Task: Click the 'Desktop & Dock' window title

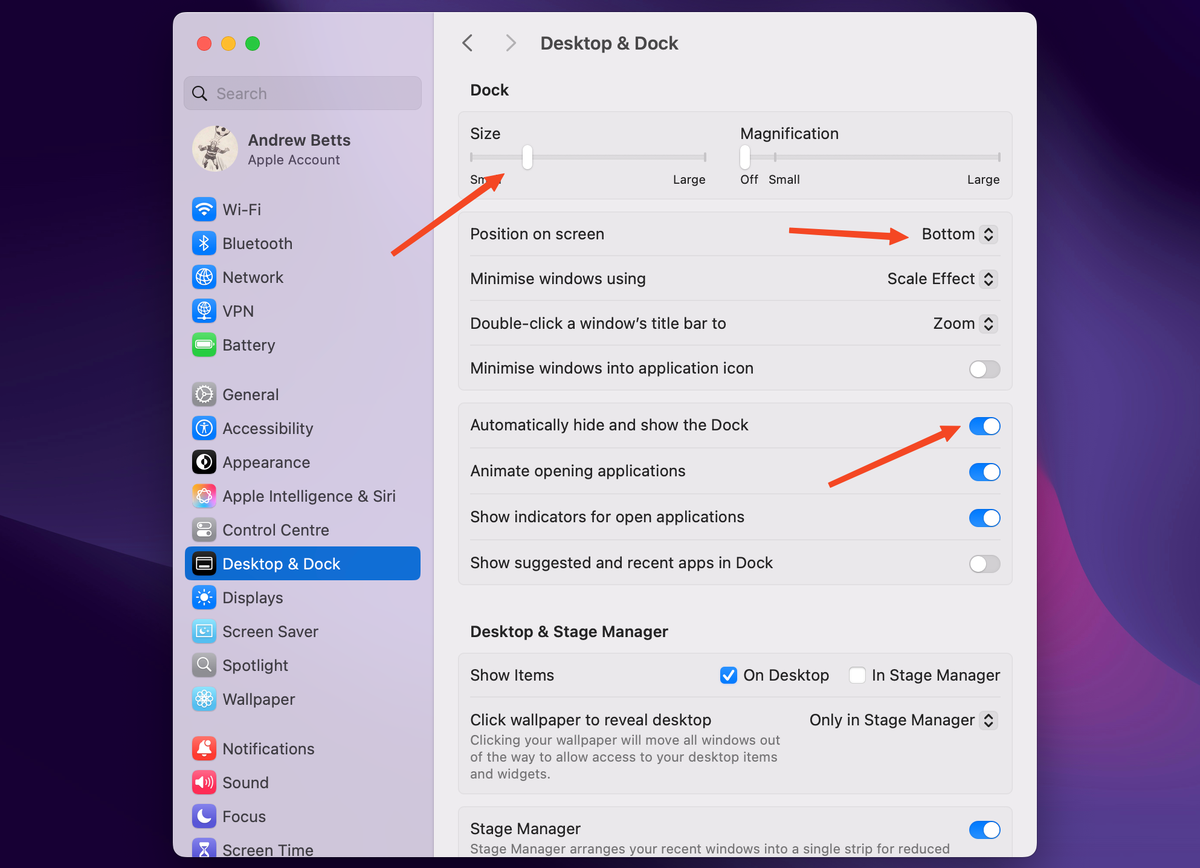Action: point(609,43)
